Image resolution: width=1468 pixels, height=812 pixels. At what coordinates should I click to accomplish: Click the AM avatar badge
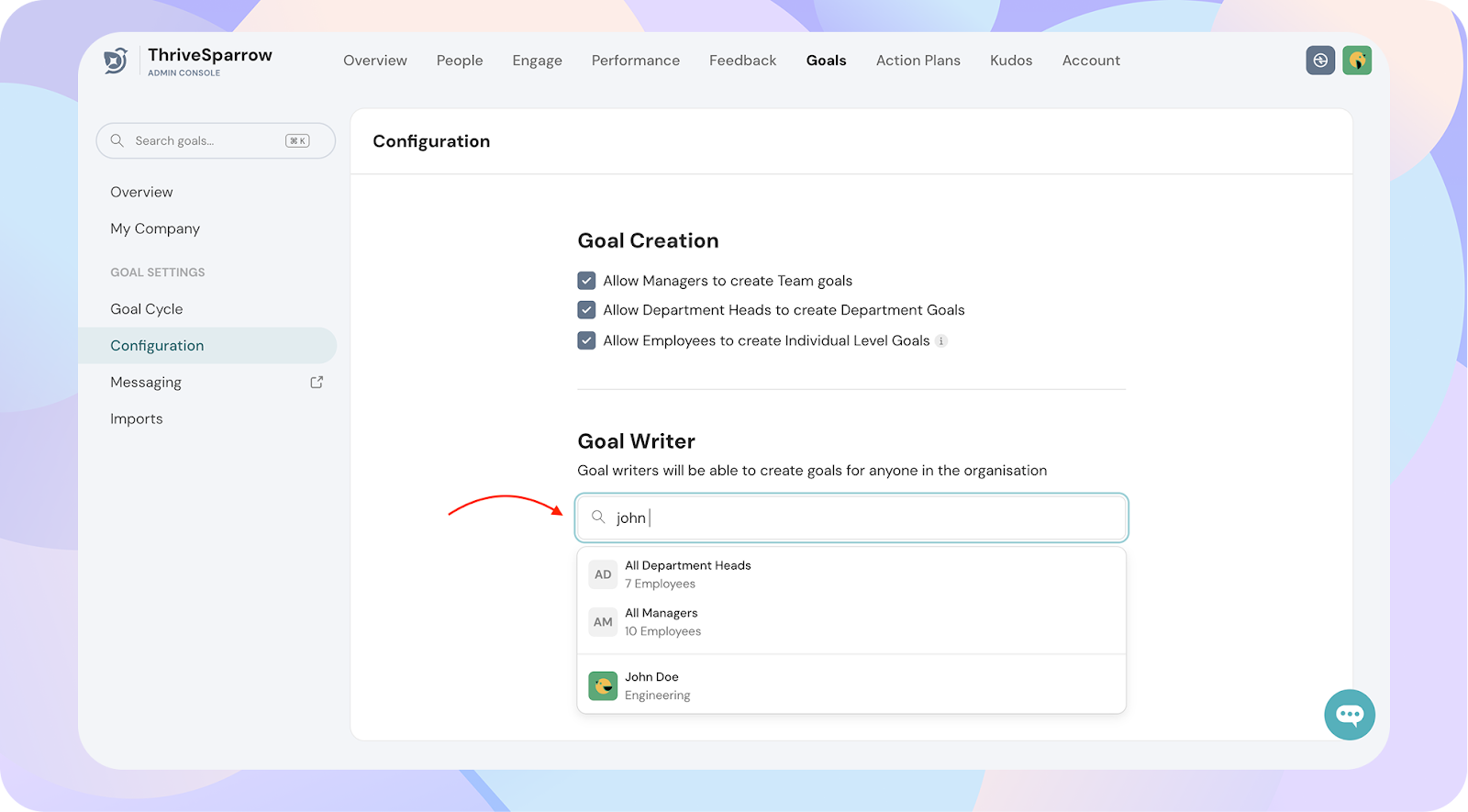tap(603, 622)
